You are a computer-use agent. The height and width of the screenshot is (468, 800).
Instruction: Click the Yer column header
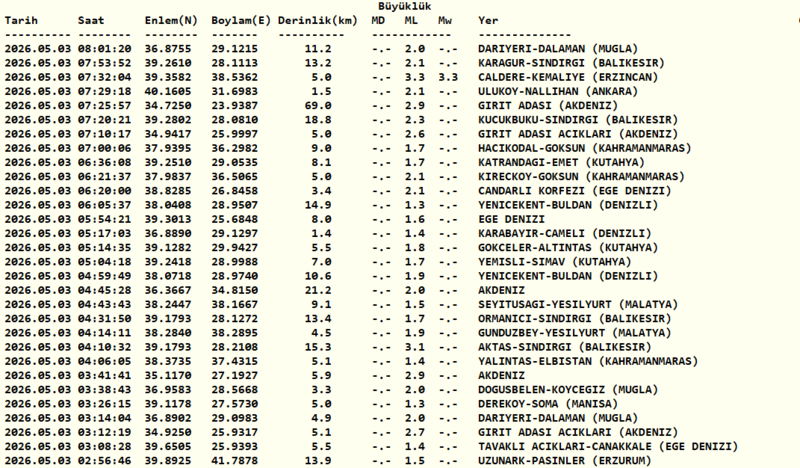click(488, 20)
